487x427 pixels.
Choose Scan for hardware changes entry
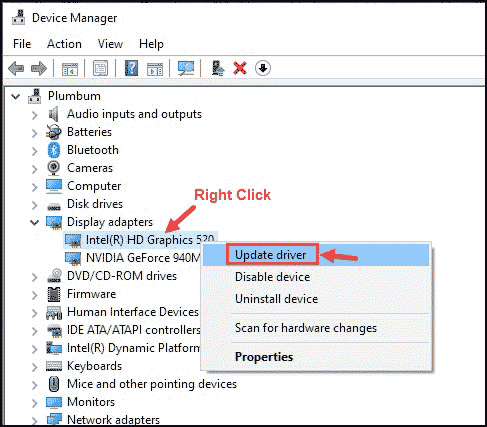(x=316, y=328)
